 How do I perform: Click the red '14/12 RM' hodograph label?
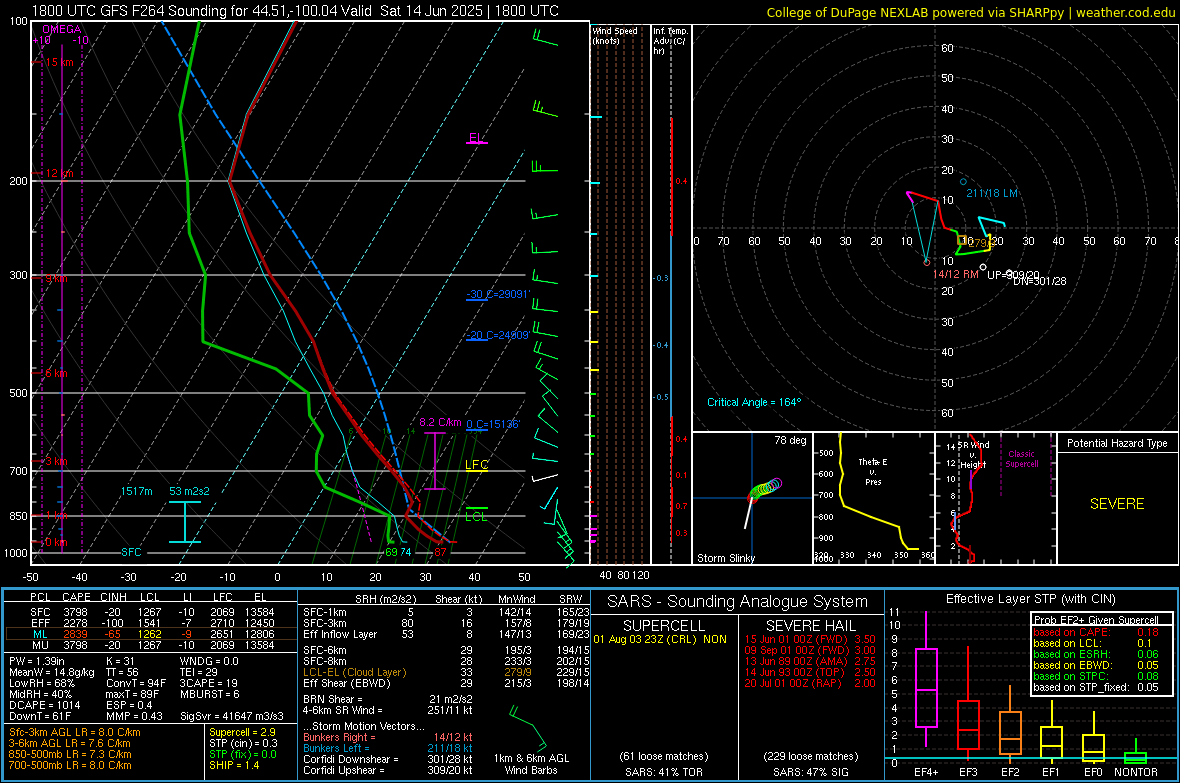pos(956,274)
